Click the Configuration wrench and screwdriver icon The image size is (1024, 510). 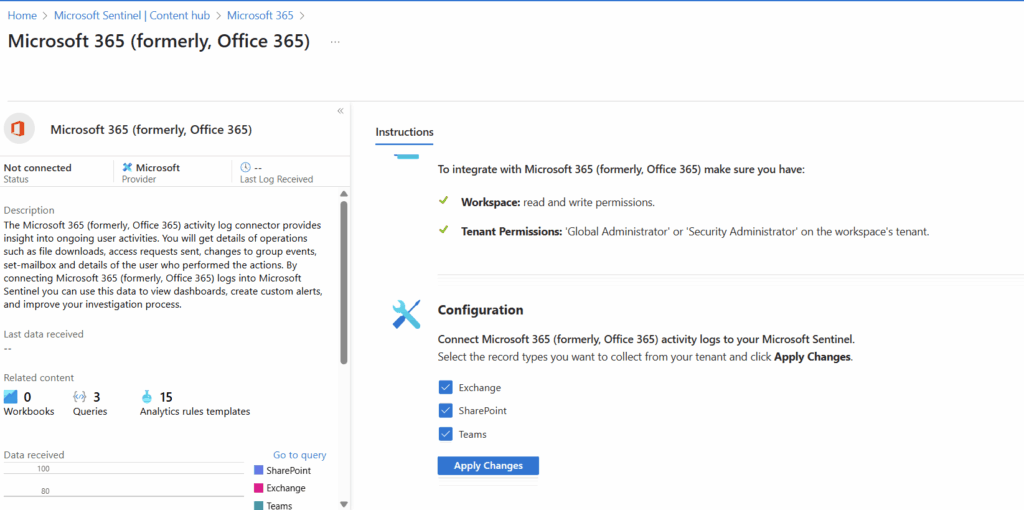406,314
